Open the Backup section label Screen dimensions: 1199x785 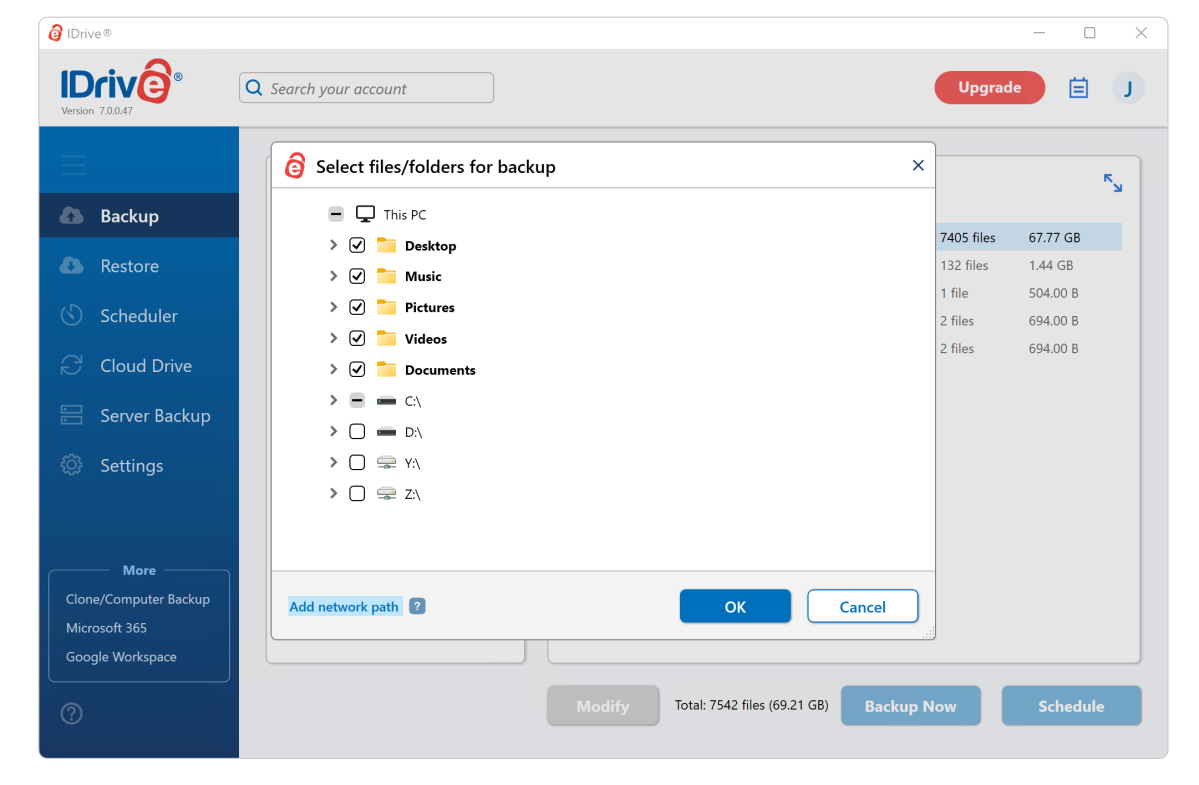coord(129,216)
